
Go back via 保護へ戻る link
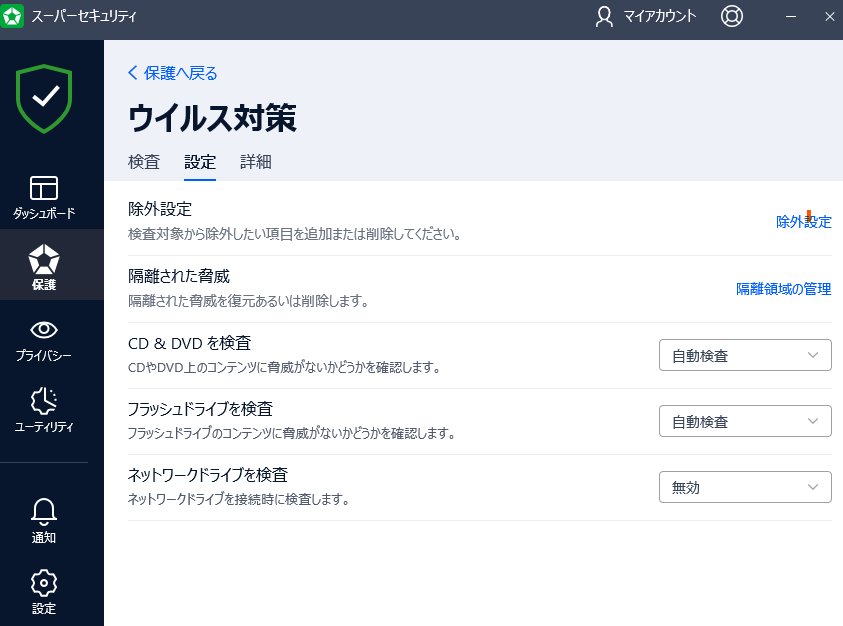[172, 73]
